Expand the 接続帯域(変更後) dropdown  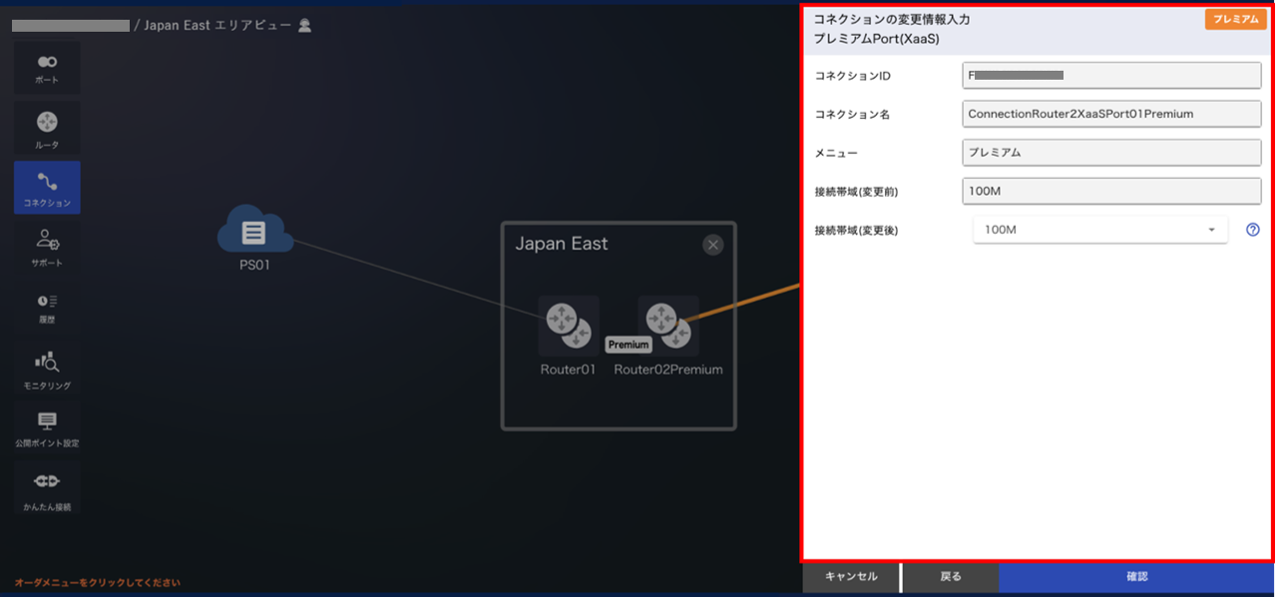click(1100, 230)
